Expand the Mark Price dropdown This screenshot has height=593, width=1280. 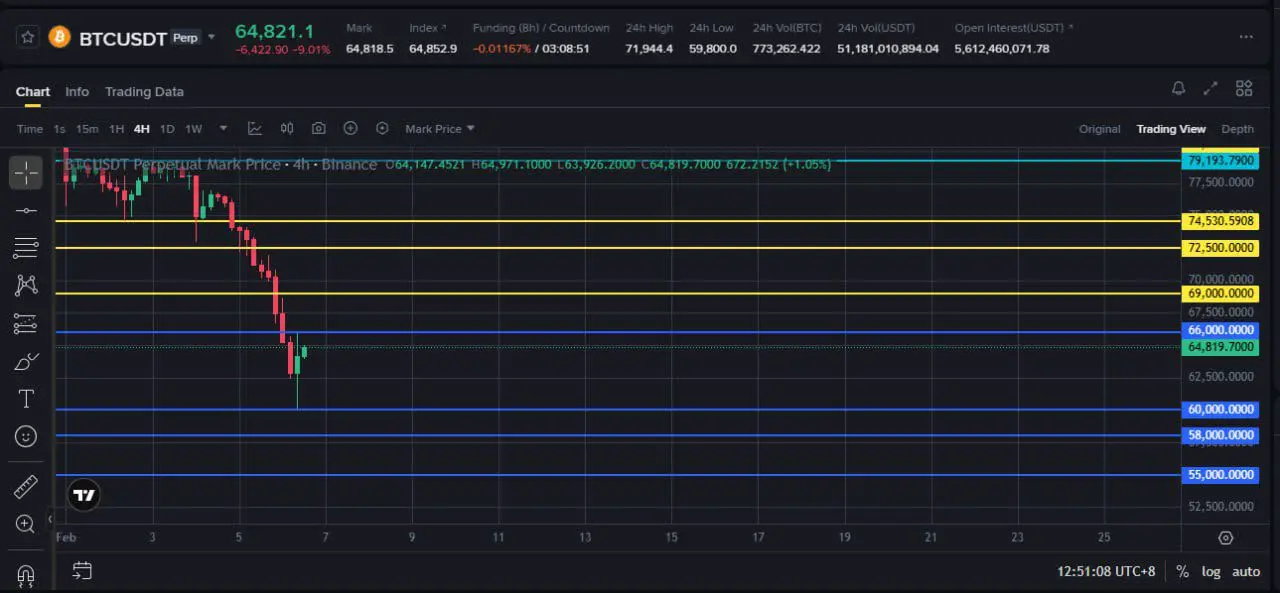pyautogui.click(x=439, y=129)
